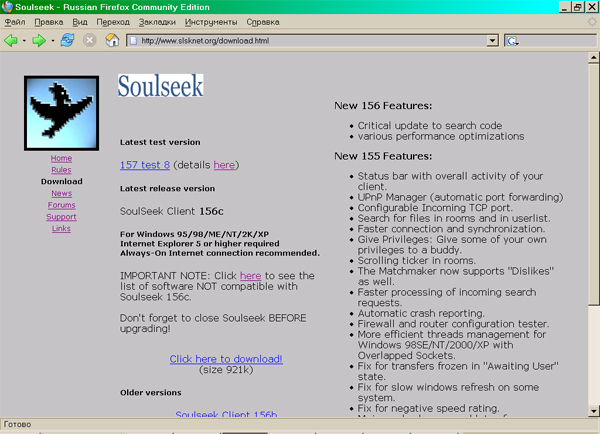Restore down the Firefox window
This screenshot has height=434, width=600.
click(577, 7)
